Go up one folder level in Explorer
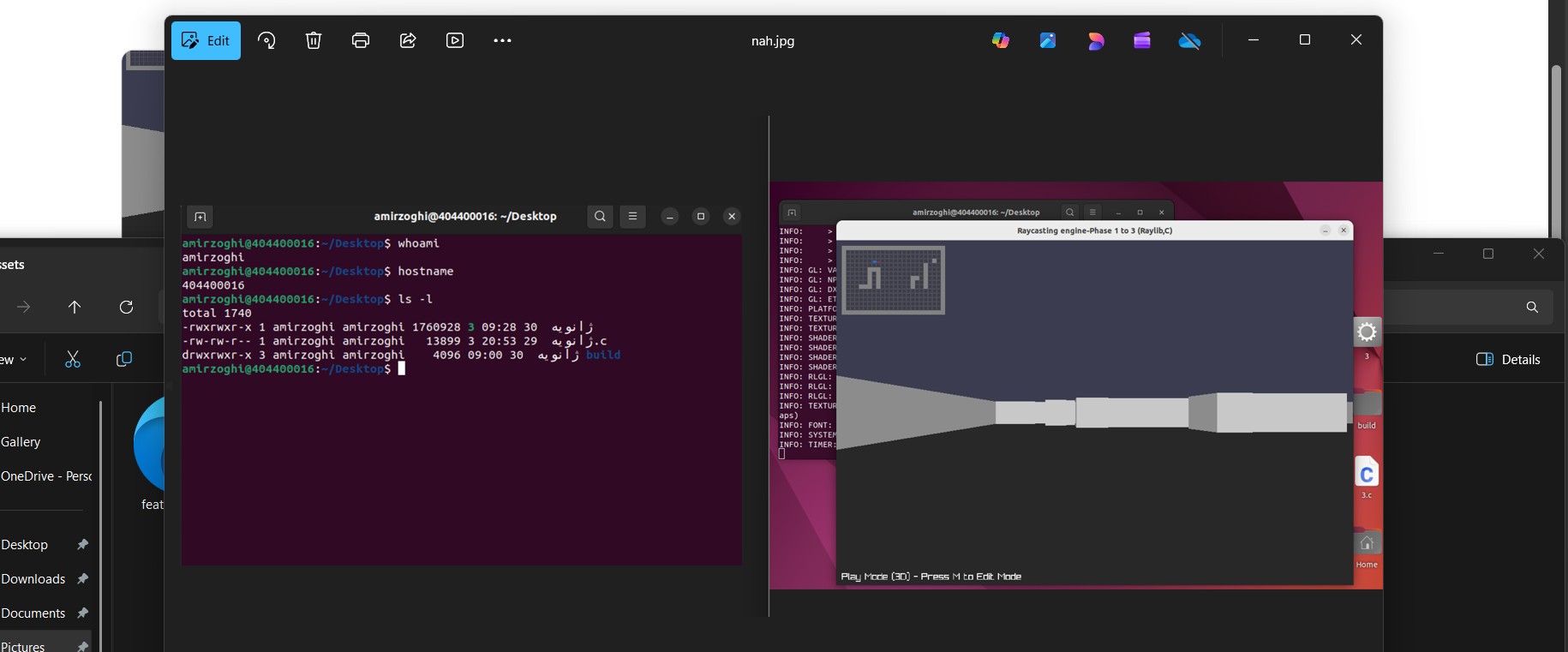 coord(75,307)
